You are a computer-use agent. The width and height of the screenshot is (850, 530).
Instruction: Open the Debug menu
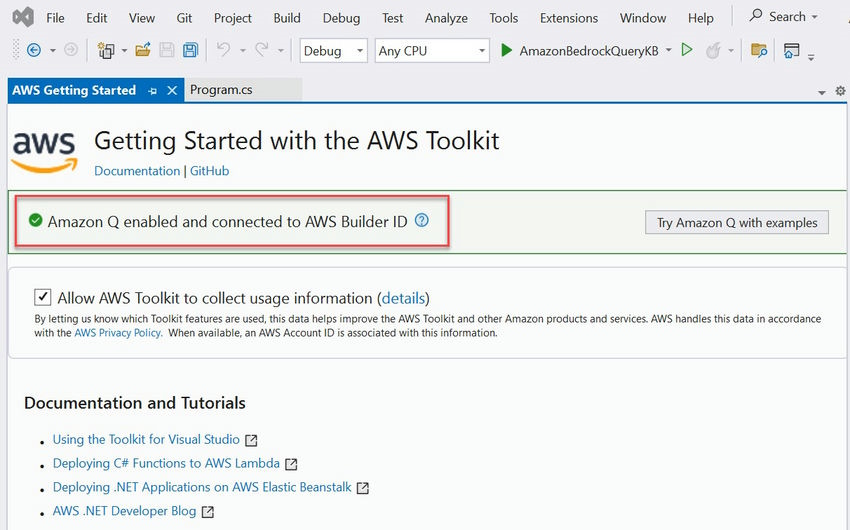341,18
